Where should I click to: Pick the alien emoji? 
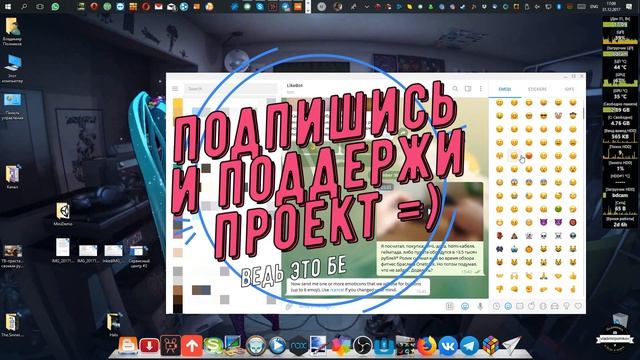[x=573, y=236]
